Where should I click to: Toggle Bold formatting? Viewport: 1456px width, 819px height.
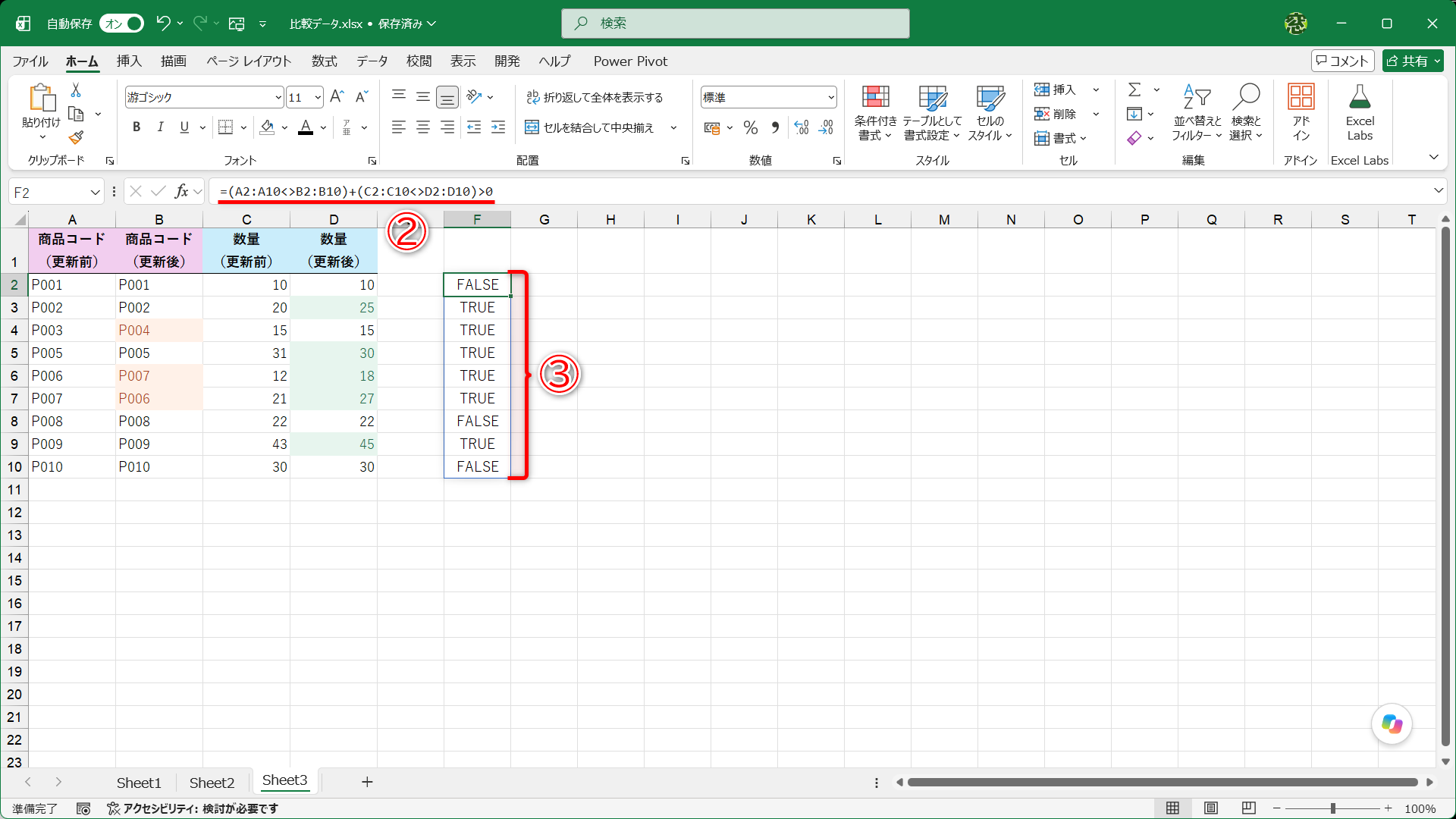point(136,127)
